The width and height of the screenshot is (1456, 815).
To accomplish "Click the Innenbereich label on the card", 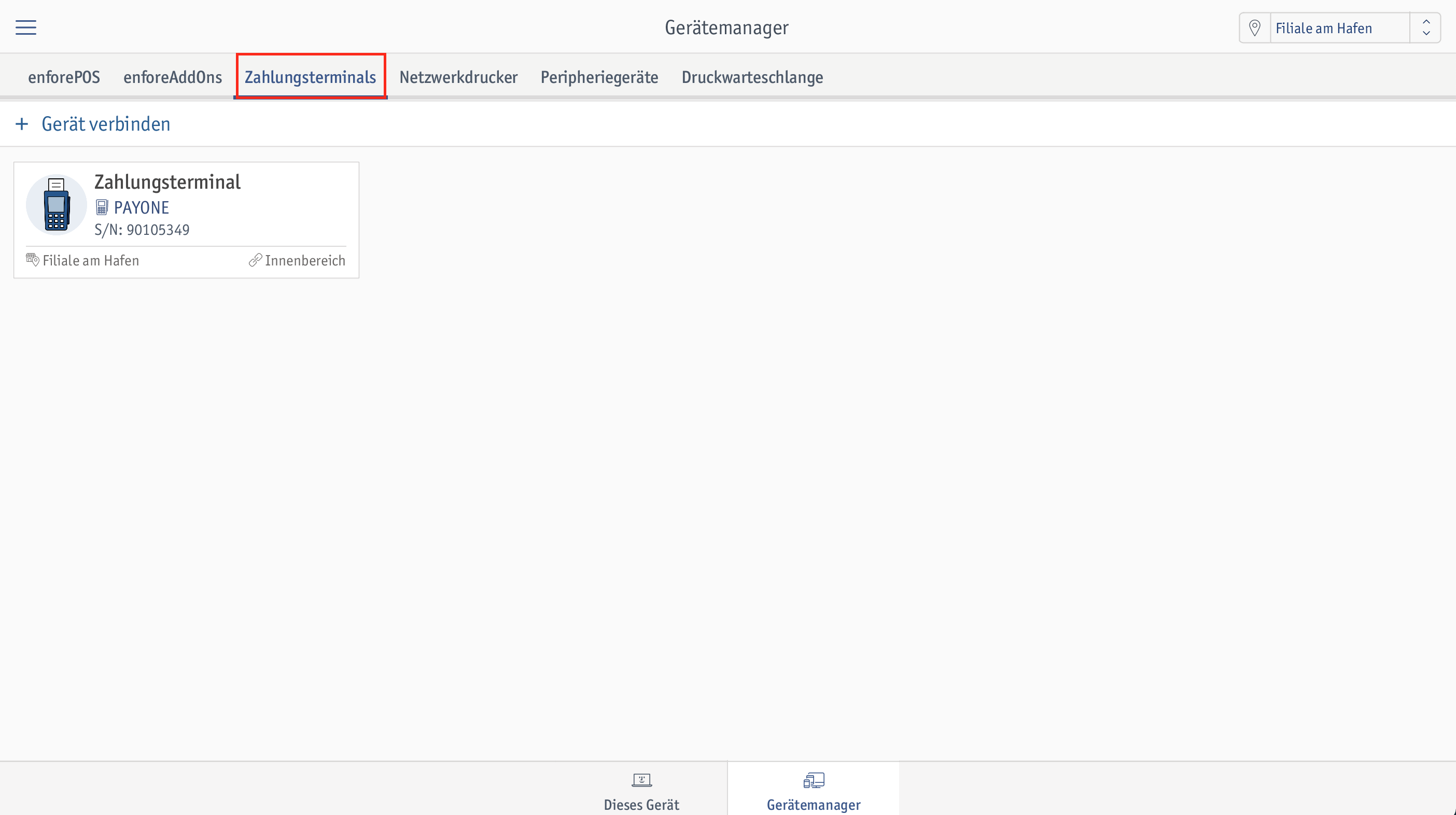I will 305,261.
